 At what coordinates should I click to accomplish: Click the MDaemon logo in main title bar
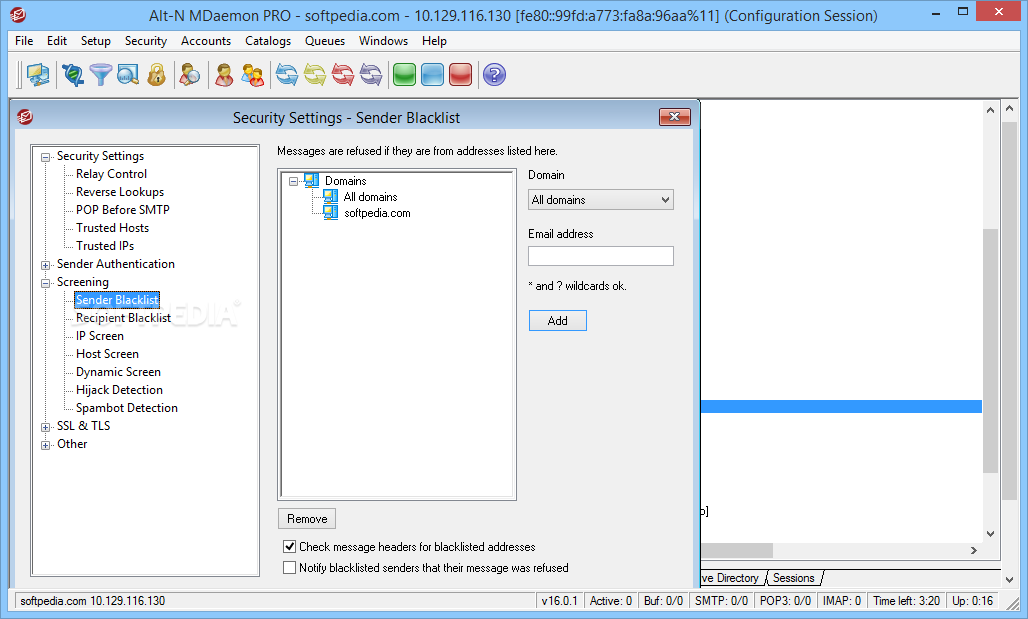click(18, 14)
